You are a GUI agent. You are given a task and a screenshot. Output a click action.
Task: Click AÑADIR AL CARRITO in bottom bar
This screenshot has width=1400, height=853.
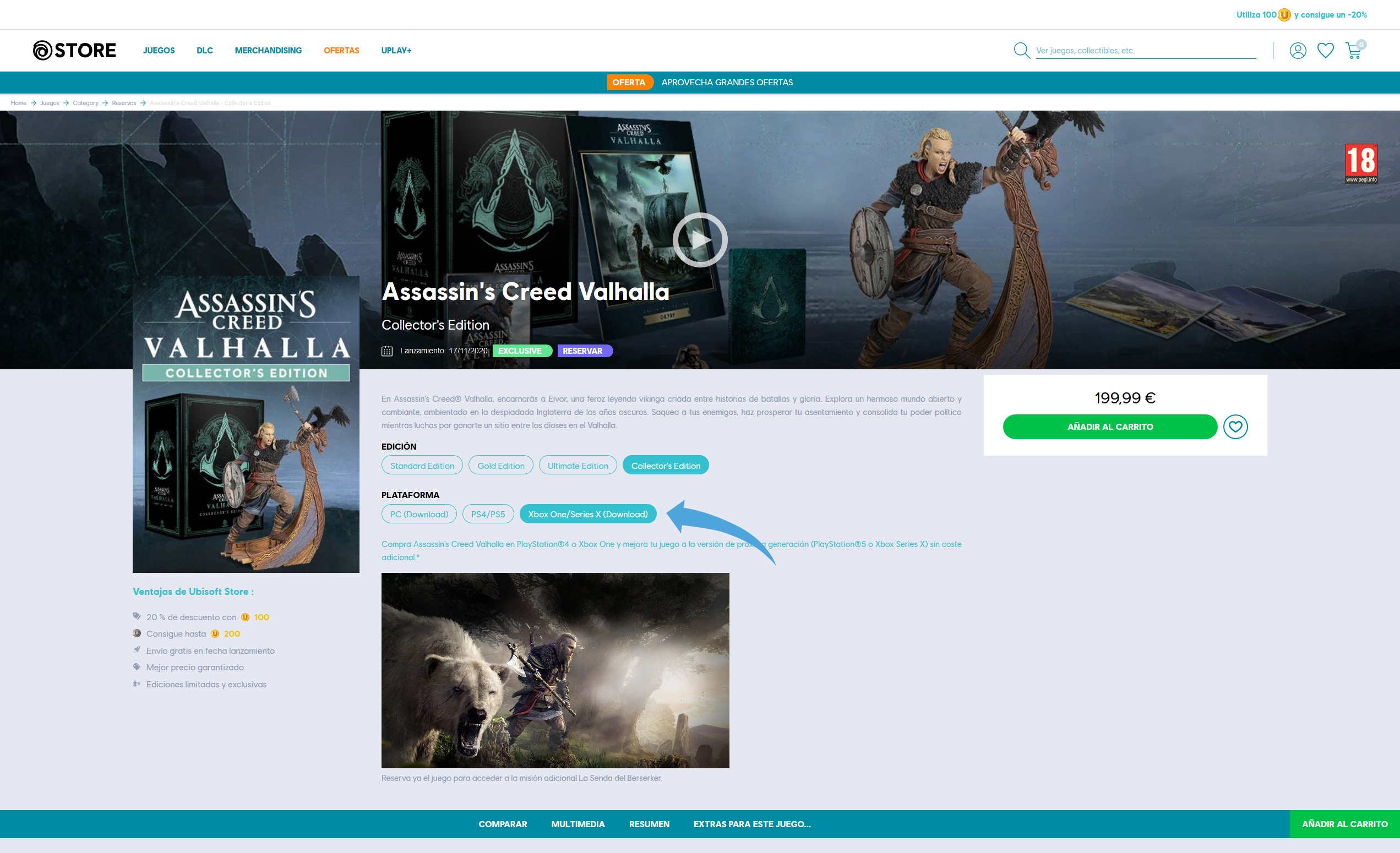[1344, 824]
